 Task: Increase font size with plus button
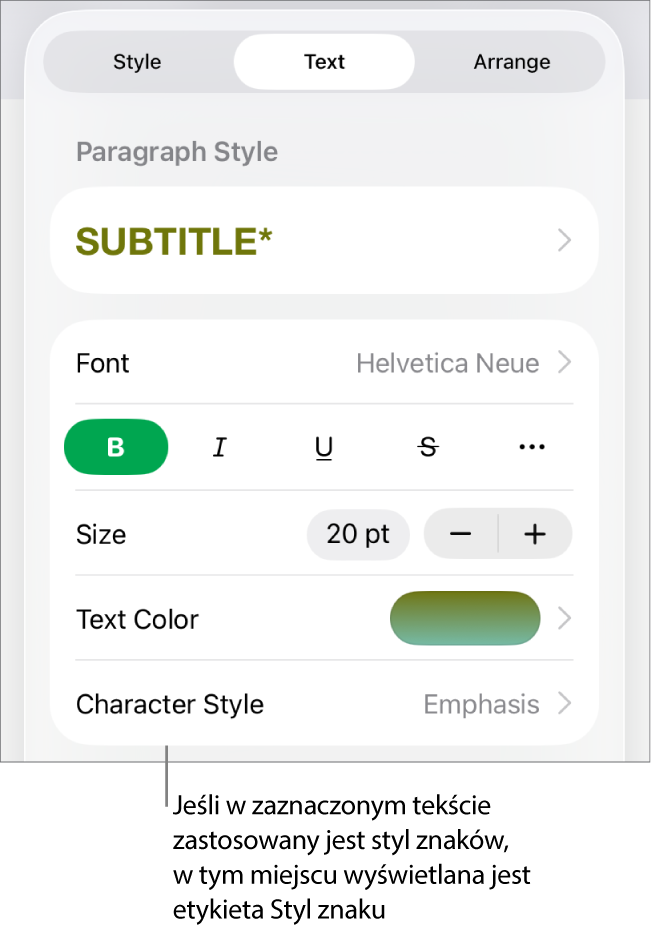pos(535,534)
